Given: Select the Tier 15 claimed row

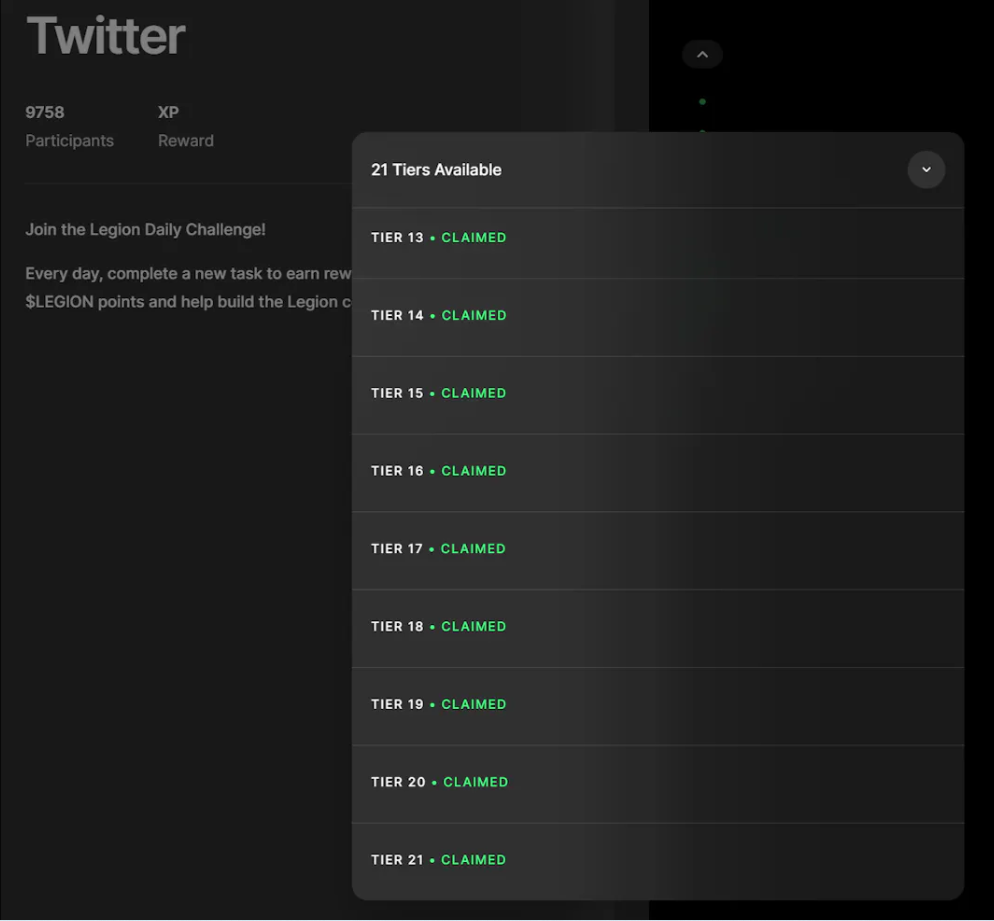Looking at the screenshot, I should 658,396.
